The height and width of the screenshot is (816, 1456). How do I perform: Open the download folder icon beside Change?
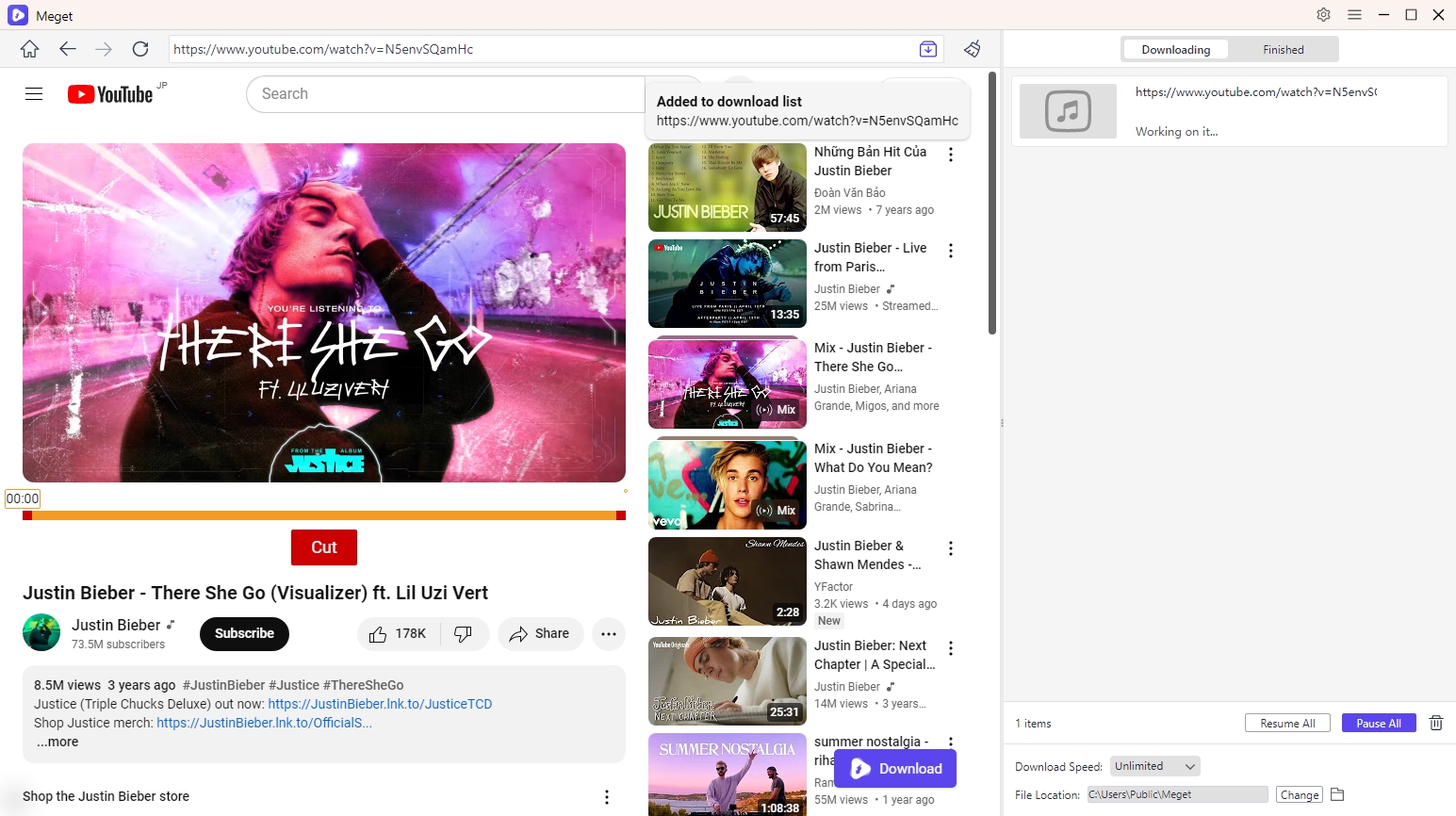pyautogui.click(x=1337, y=794)
